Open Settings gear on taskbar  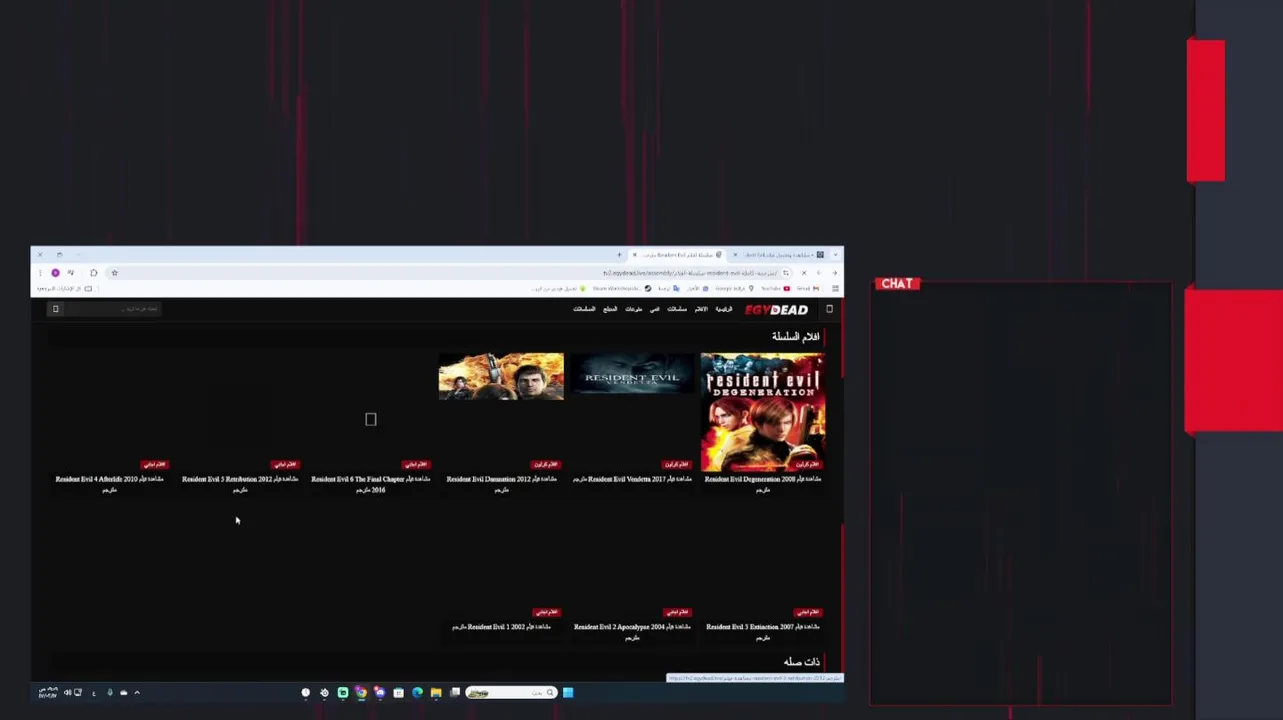click(324, 692)
